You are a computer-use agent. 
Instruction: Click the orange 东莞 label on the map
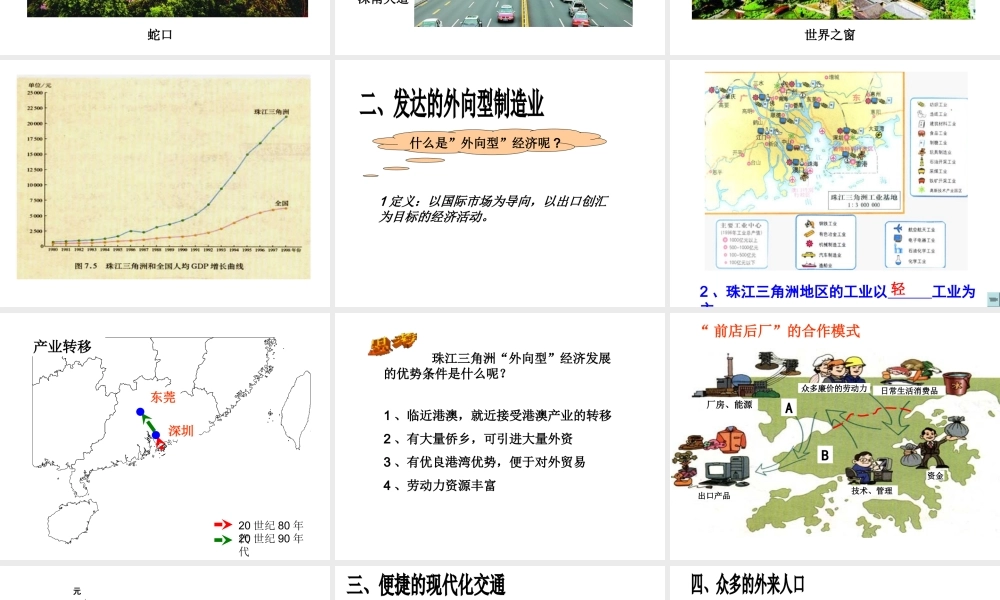pyautogui.click(x=163, y=397)
